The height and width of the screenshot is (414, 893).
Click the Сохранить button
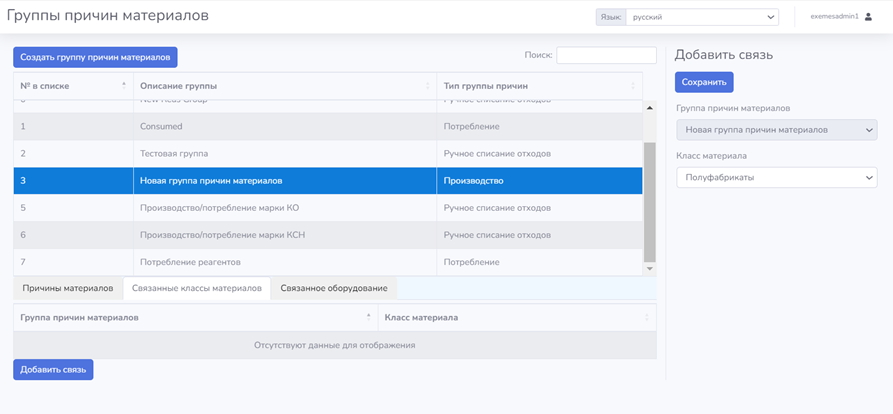(x=704, y=82)
